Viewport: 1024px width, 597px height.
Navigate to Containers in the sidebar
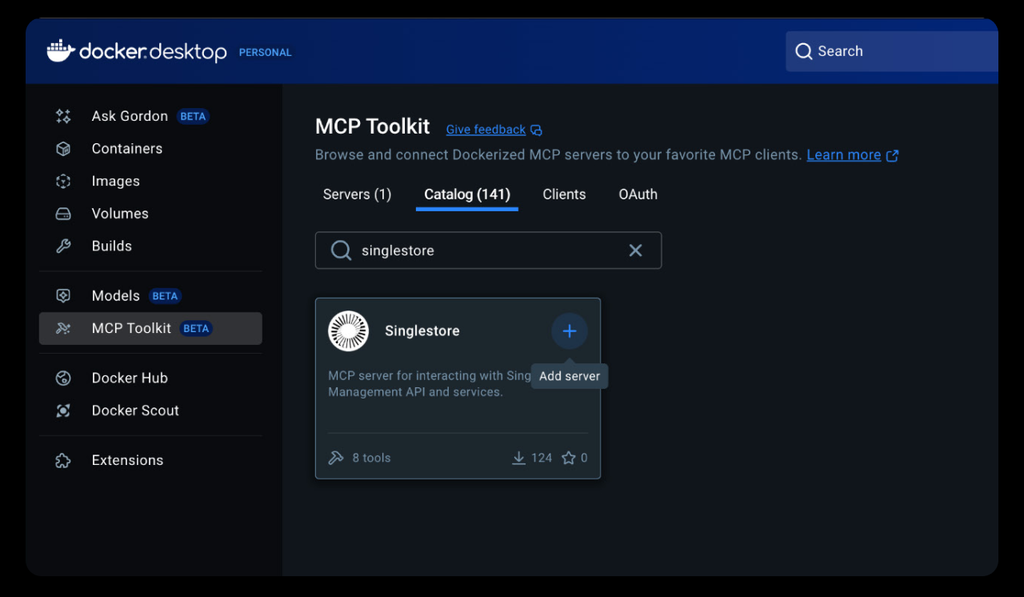coord(151,149)
